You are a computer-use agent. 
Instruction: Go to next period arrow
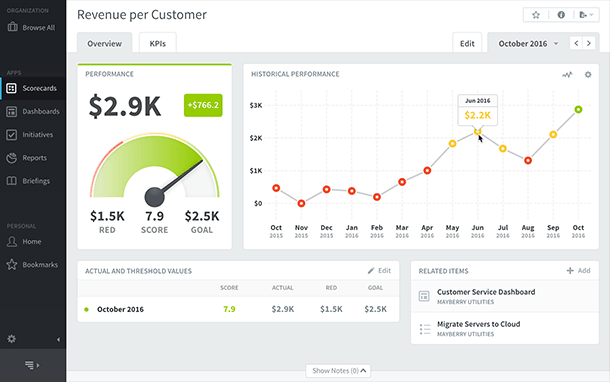click(x=589, y=43)
